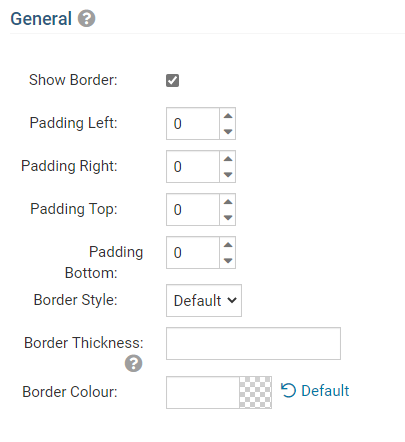This screenshot has height=442, width=405.
Task: Increase Padding Top with up arrow
Action: pos(228,202)
